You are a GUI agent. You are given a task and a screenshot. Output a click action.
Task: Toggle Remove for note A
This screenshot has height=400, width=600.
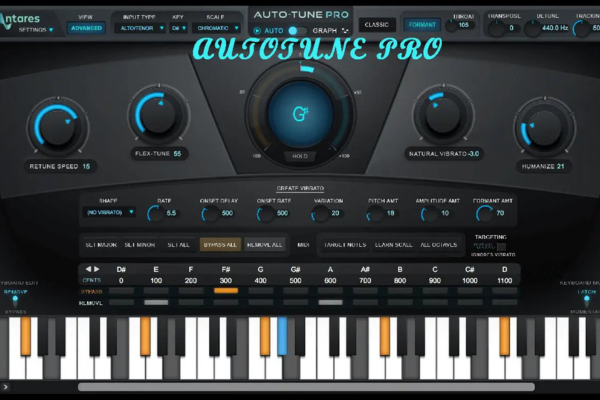[x=330, y=303]
